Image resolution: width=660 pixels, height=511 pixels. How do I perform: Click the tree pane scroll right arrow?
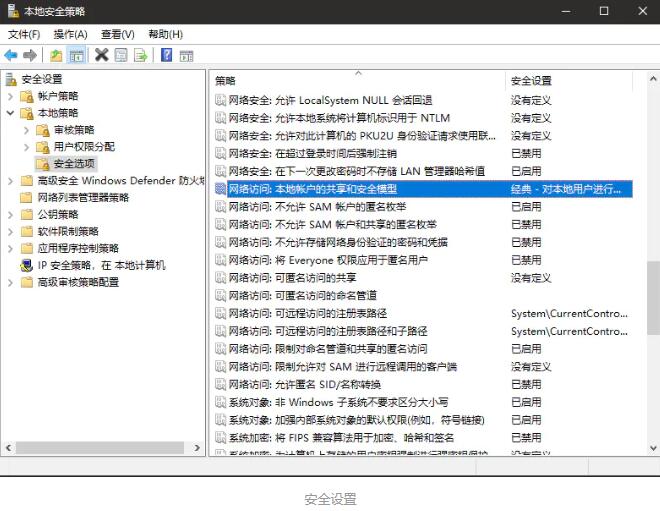(197, 448)
